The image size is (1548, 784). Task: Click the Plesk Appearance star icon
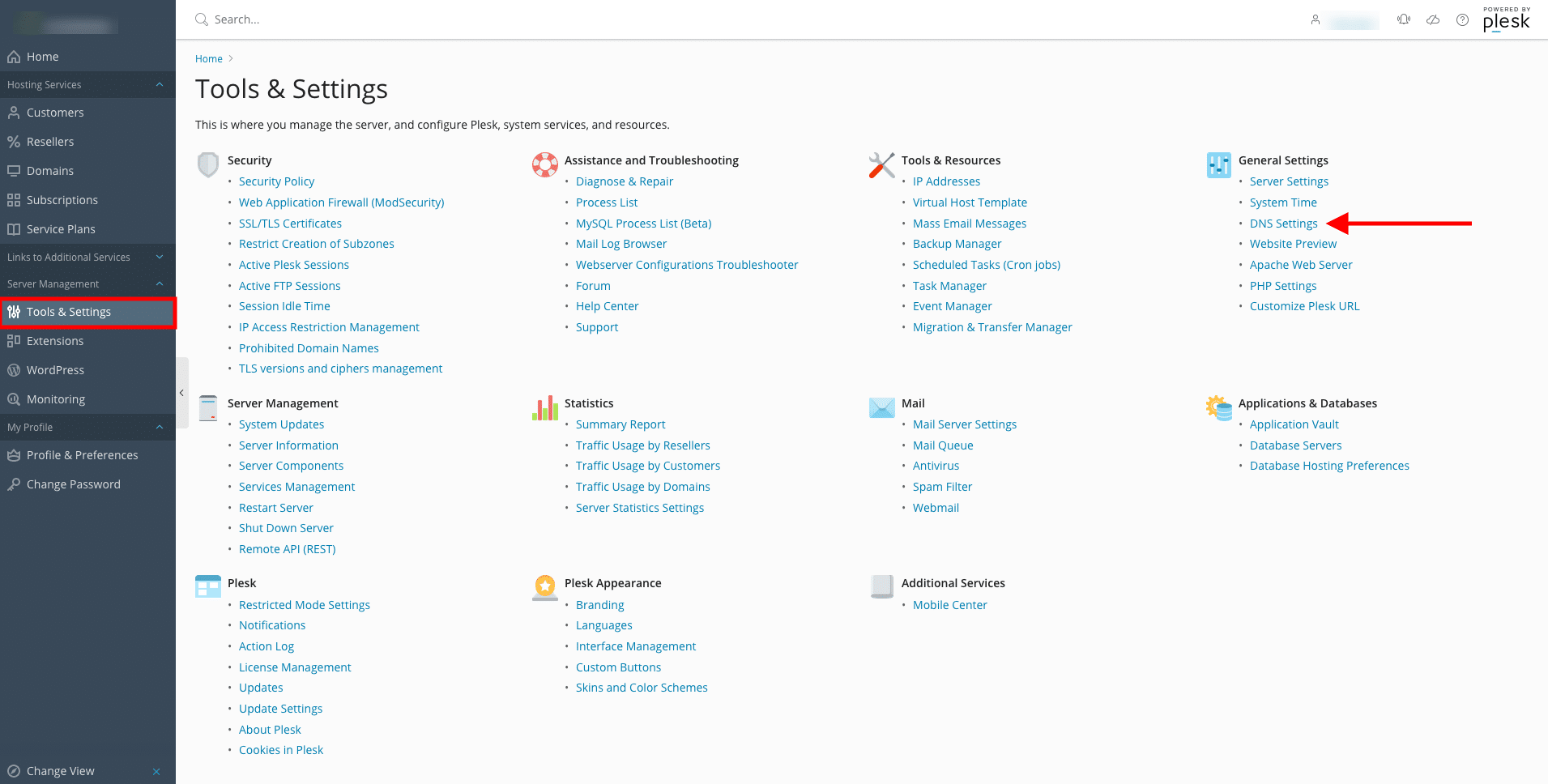[545, 587]
